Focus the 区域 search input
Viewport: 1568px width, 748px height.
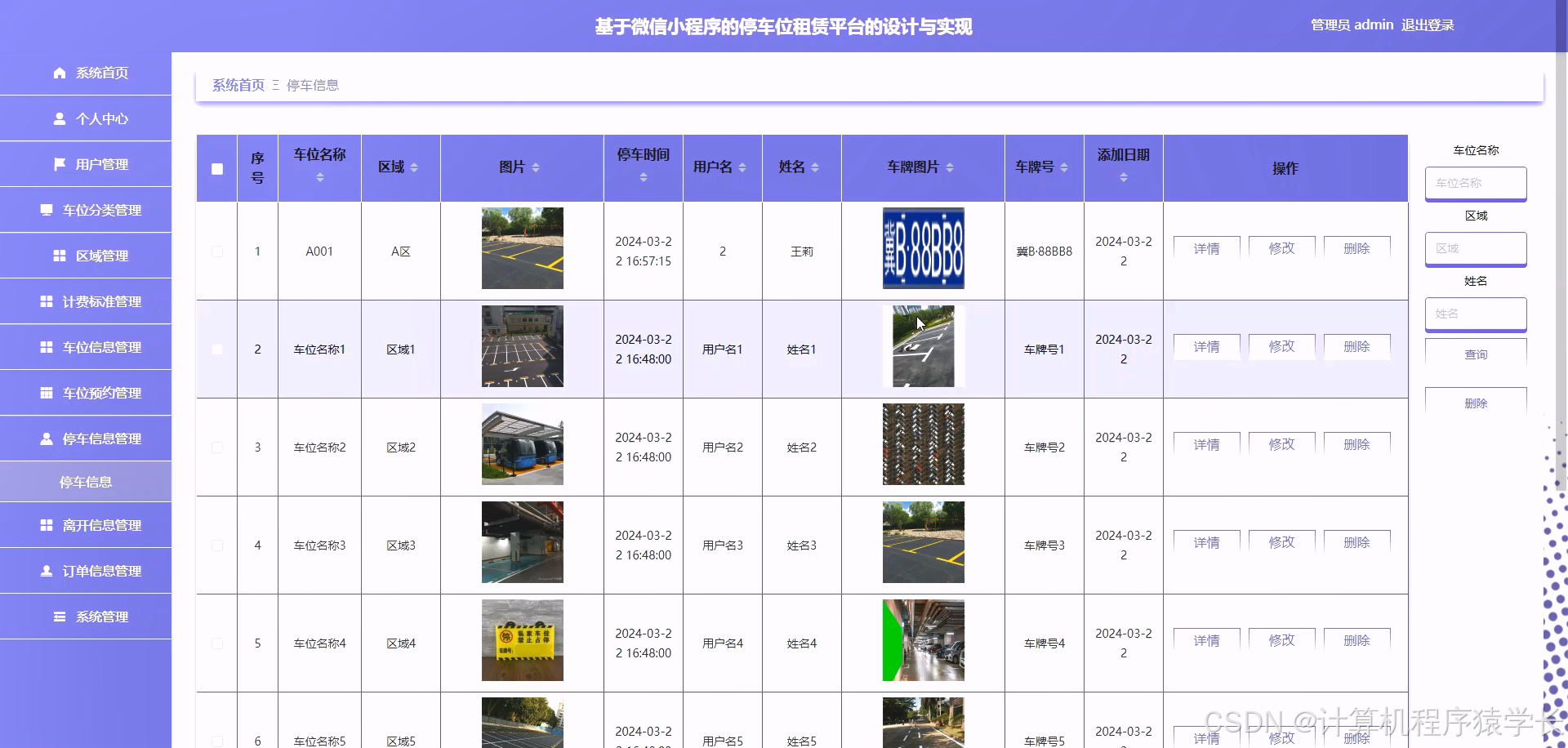pyautogui.click(x=1476, y=249)
